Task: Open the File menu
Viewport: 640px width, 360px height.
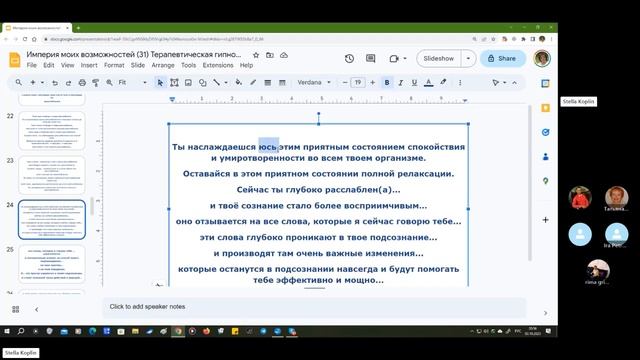Action: pyautogui.click(x=31, y=65)
